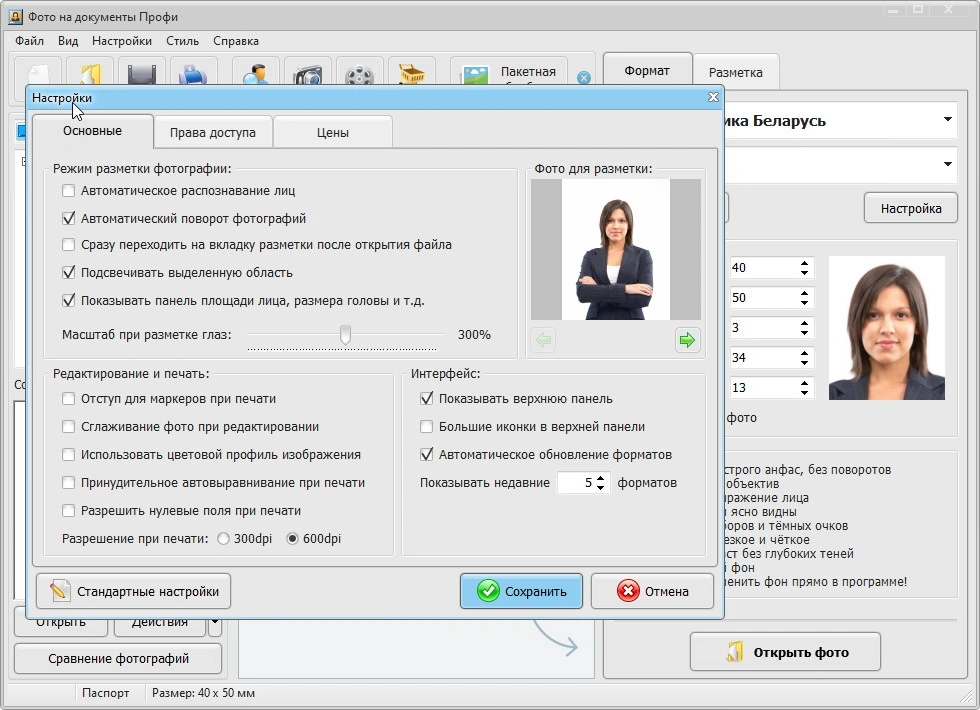The height and width of the screenshot is (710, 980).
Task: Uncheck Показывать верхнюю панель
Action: coord(427,399)
